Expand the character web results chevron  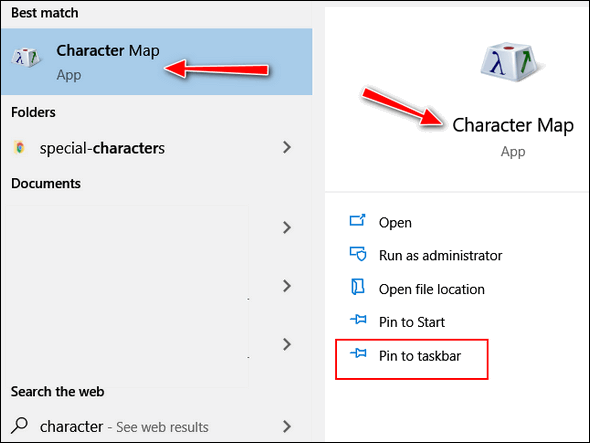click(287, 426)
